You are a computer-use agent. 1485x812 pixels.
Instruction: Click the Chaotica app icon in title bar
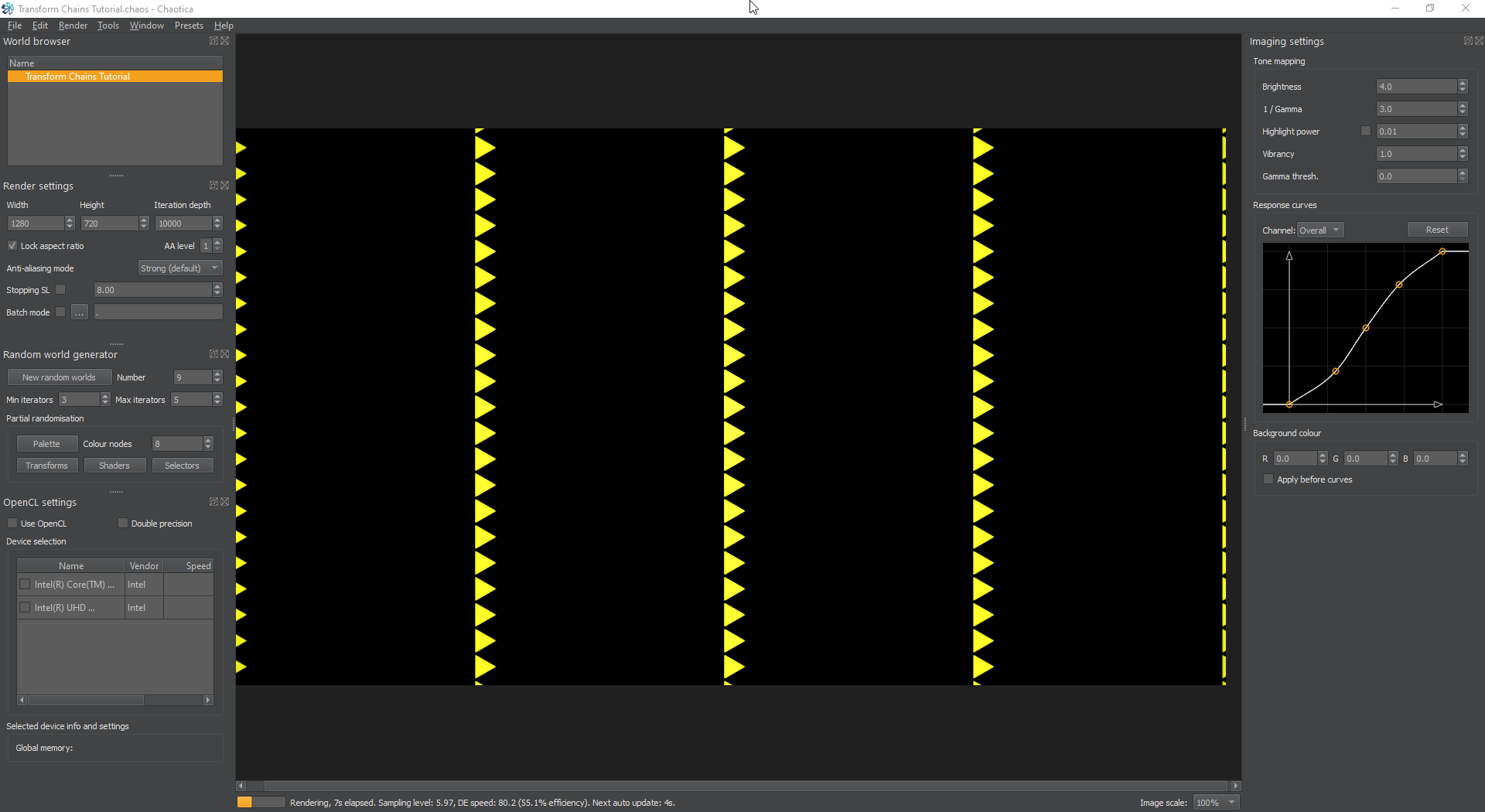(x=8, y=9)
